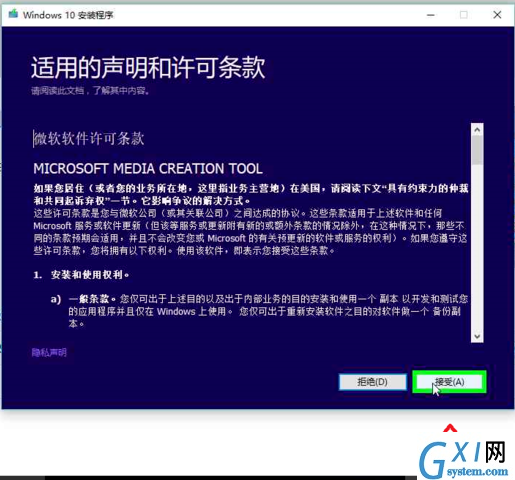Click the MICROSOFT MEDIA CREATION TOOL text
Viewport: 515px width, 480px height.
[x=148, y=169]
